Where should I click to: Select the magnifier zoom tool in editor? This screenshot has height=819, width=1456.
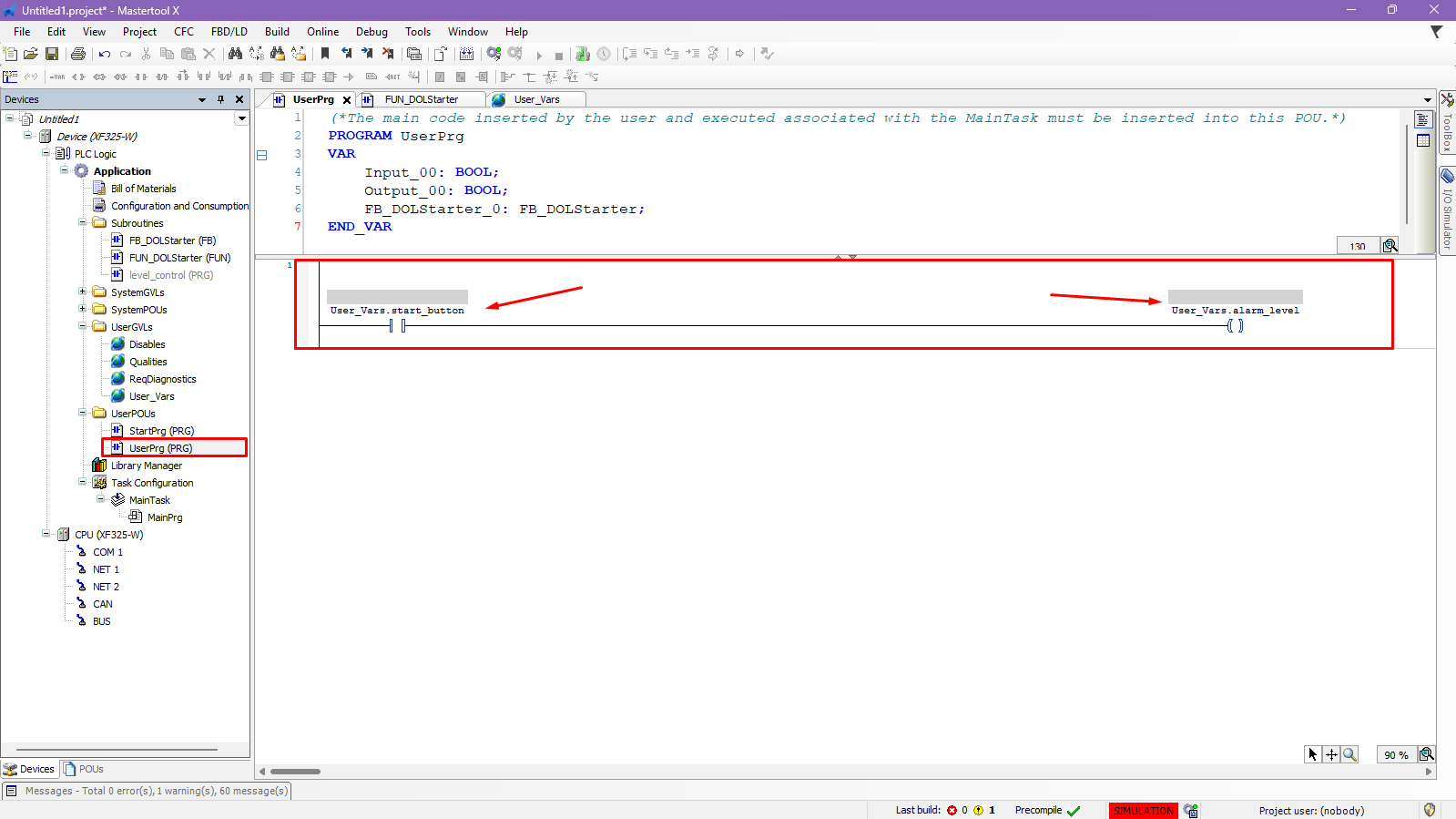pyautogui.click(x=1349, y=754)
